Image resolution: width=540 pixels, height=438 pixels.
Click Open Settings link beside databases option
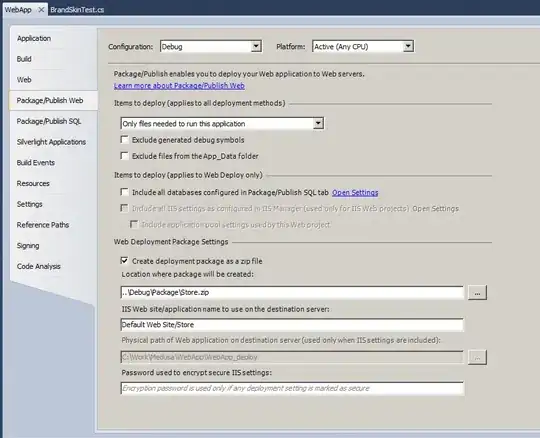[x=355, y=192]
